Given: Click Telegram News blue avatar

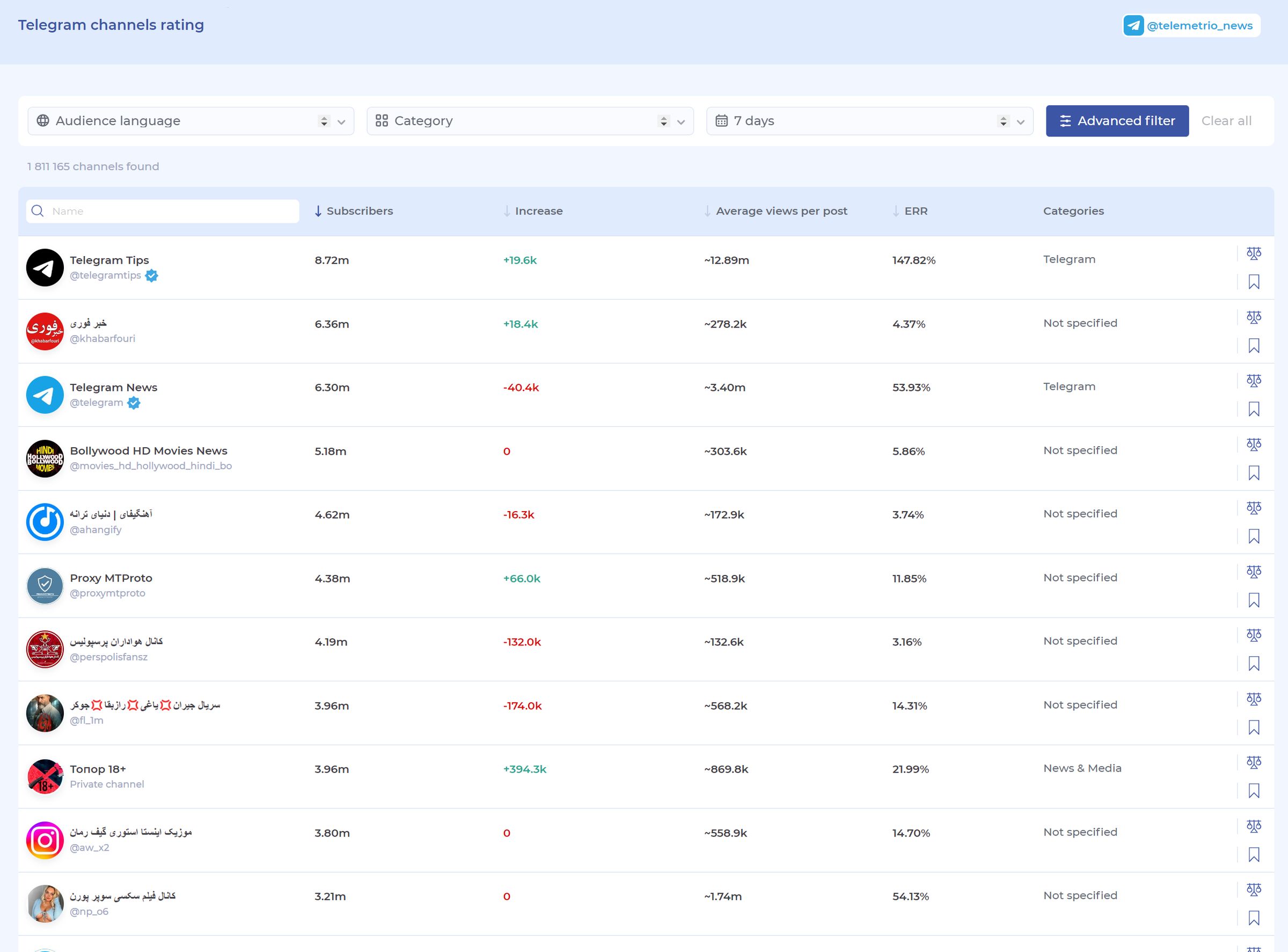Looking at the screenshot, I should (45, 395).
